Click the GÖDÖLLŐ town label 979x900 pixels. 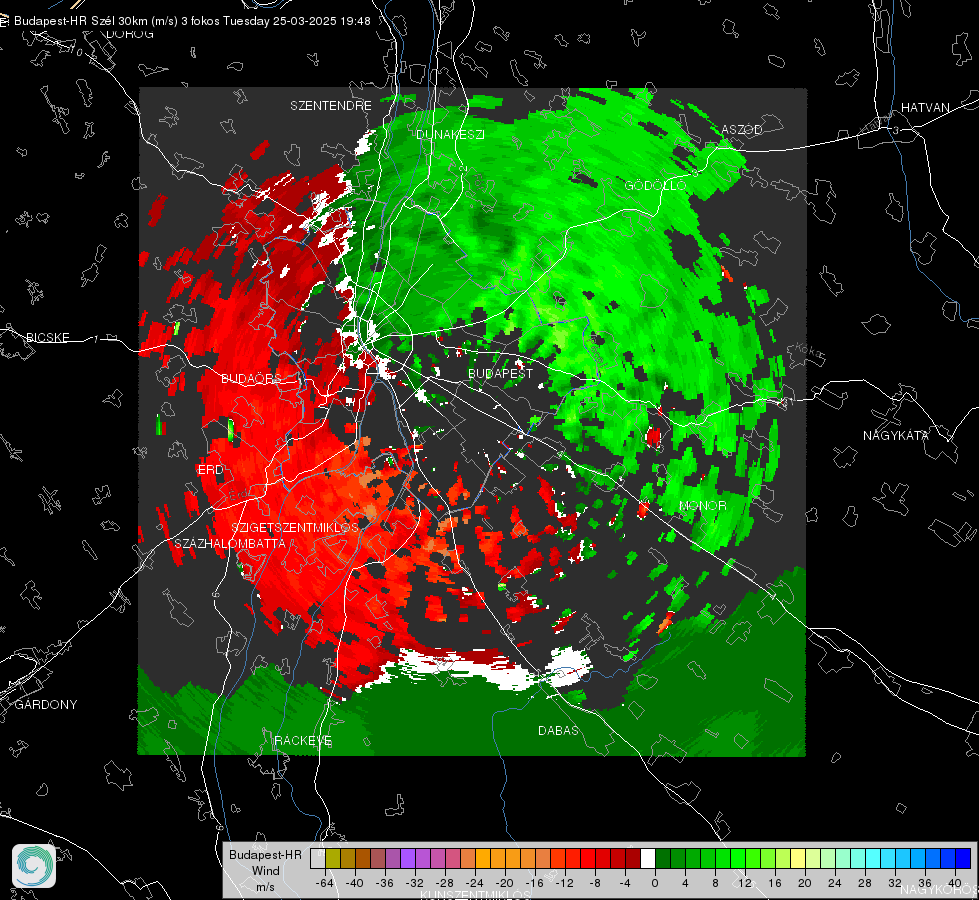pyautogui.click(x=655, y=185)
